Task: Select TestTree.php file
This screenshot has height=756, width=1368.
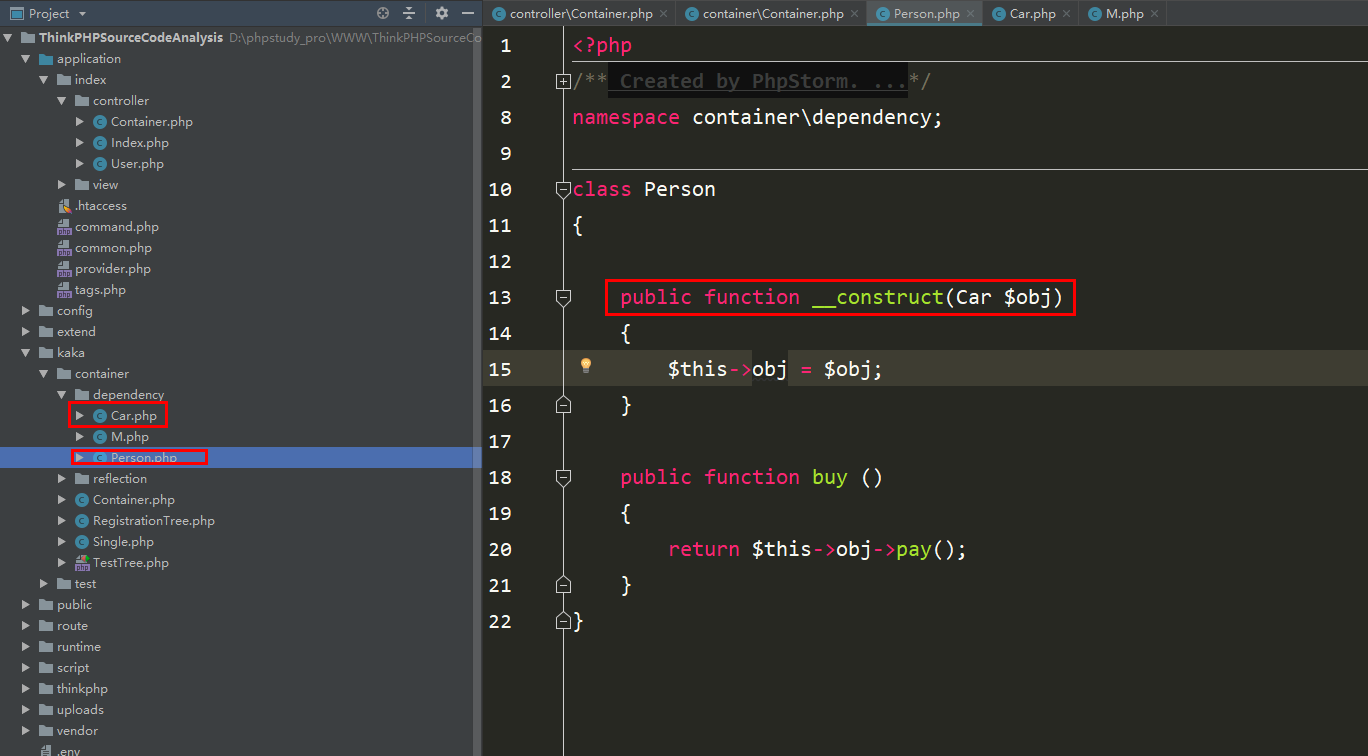Action: click(130, 563)
